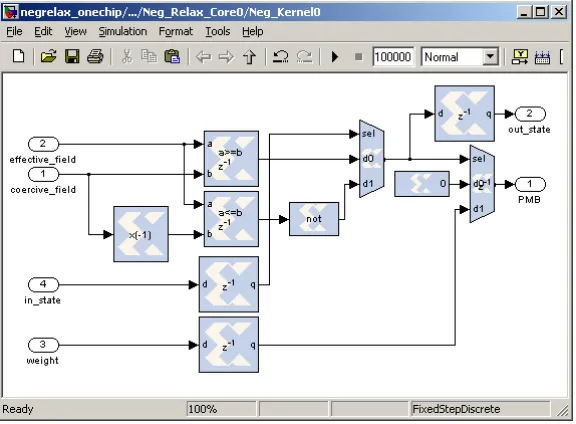
Task: Go up to parent system arrow
Action: [250, 57]
